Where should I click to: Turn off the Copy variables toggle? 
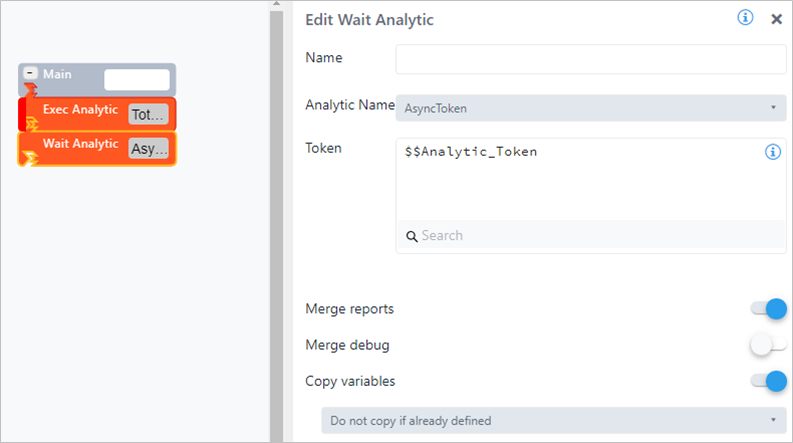coord(769,381)
